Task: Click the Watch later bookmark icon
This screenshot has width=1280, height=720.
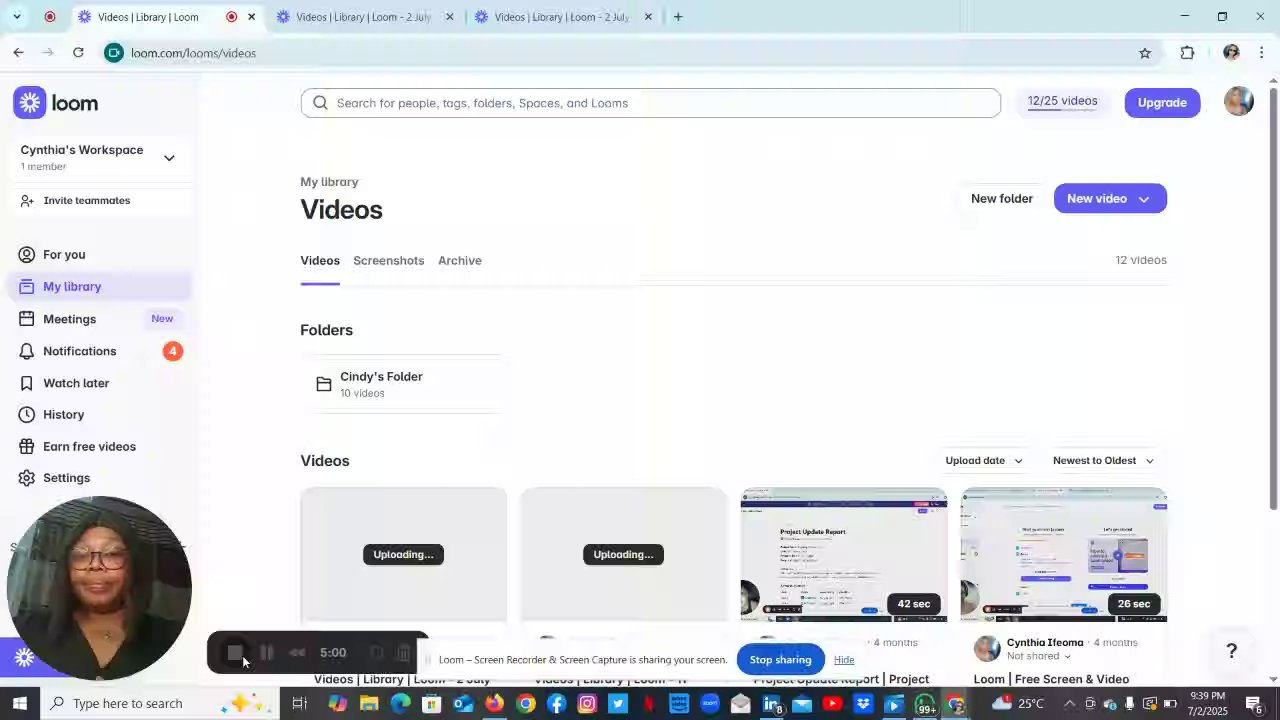Action: coord(26,383)
